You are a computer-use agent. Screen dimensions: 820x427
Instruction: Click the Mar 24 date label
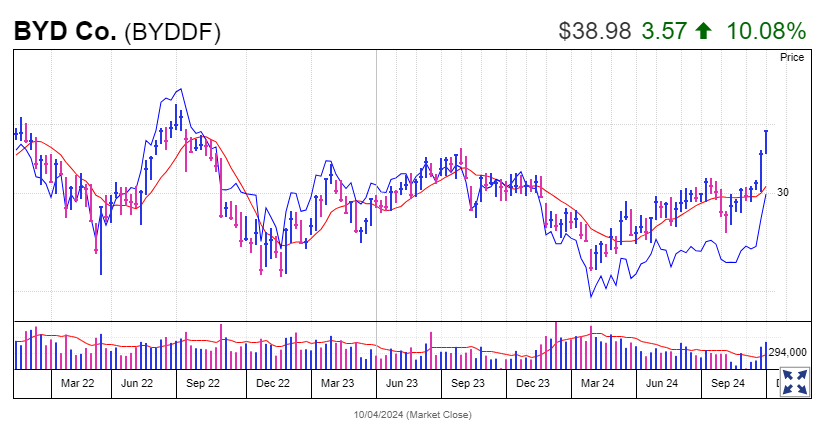point(598,383)
